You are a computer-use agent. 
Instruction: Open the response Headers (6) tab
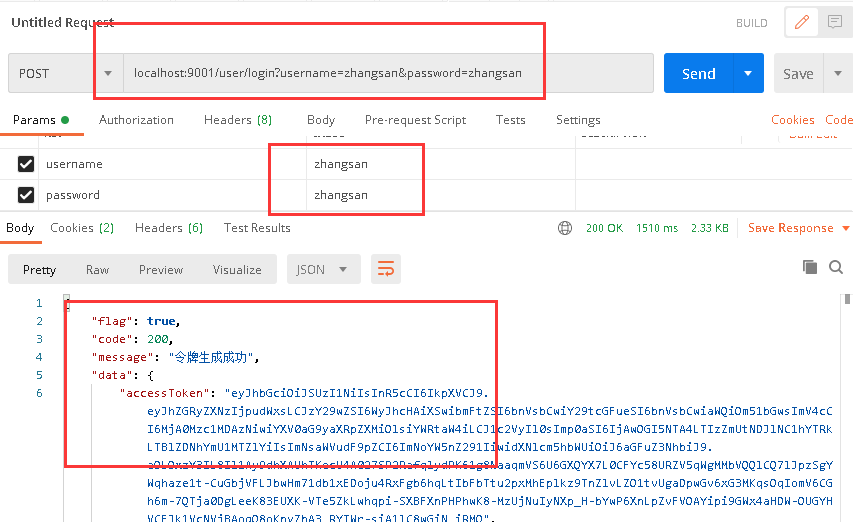pyautogui.click(x=169, y=228)
